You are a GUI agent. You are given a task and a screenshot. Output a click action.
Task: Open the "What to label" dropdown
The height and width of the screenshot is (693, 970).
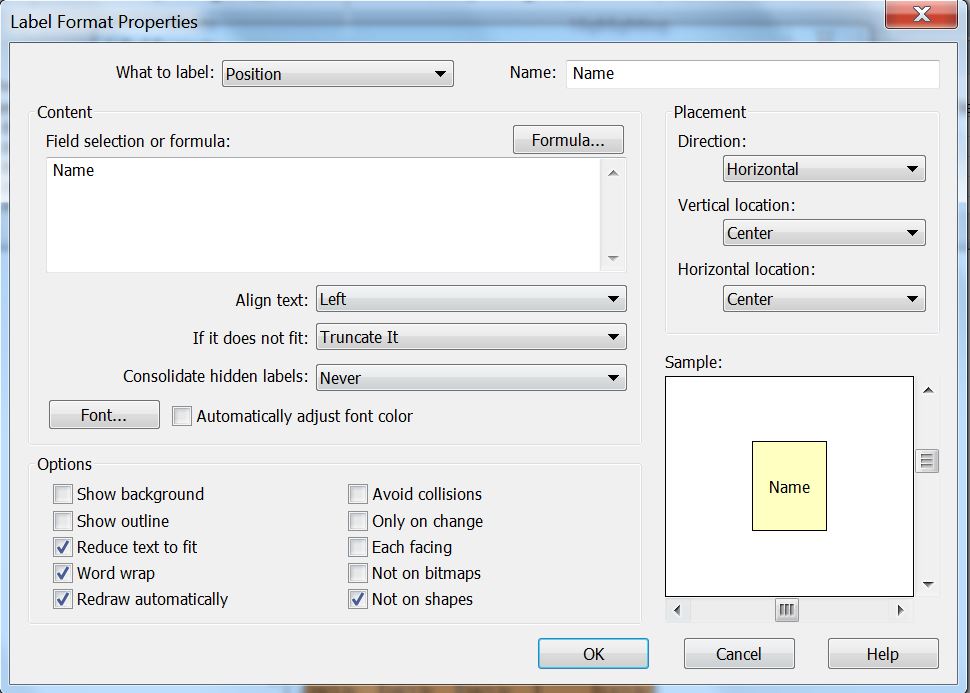pyautogui.click(x=337, y=73)
